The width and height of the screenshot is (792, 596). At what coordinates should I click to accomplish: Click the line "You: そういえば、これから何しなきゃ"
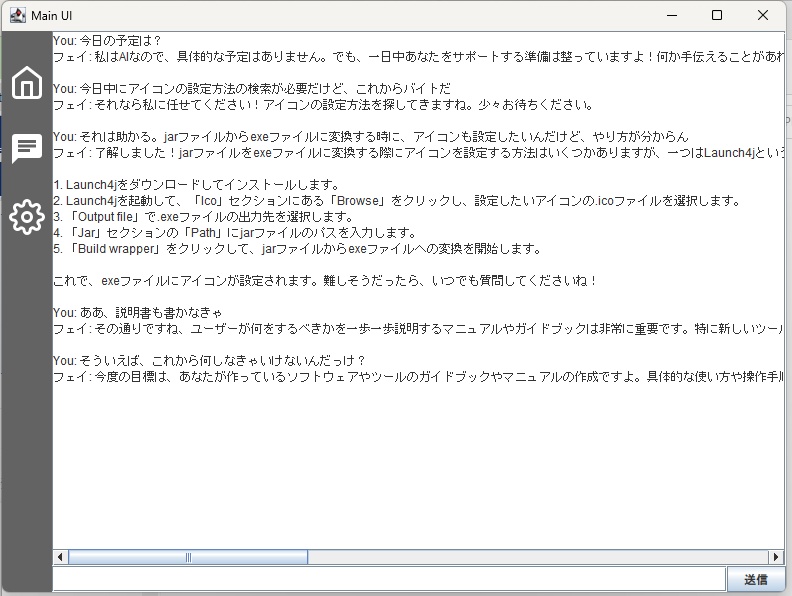point(209,361)
